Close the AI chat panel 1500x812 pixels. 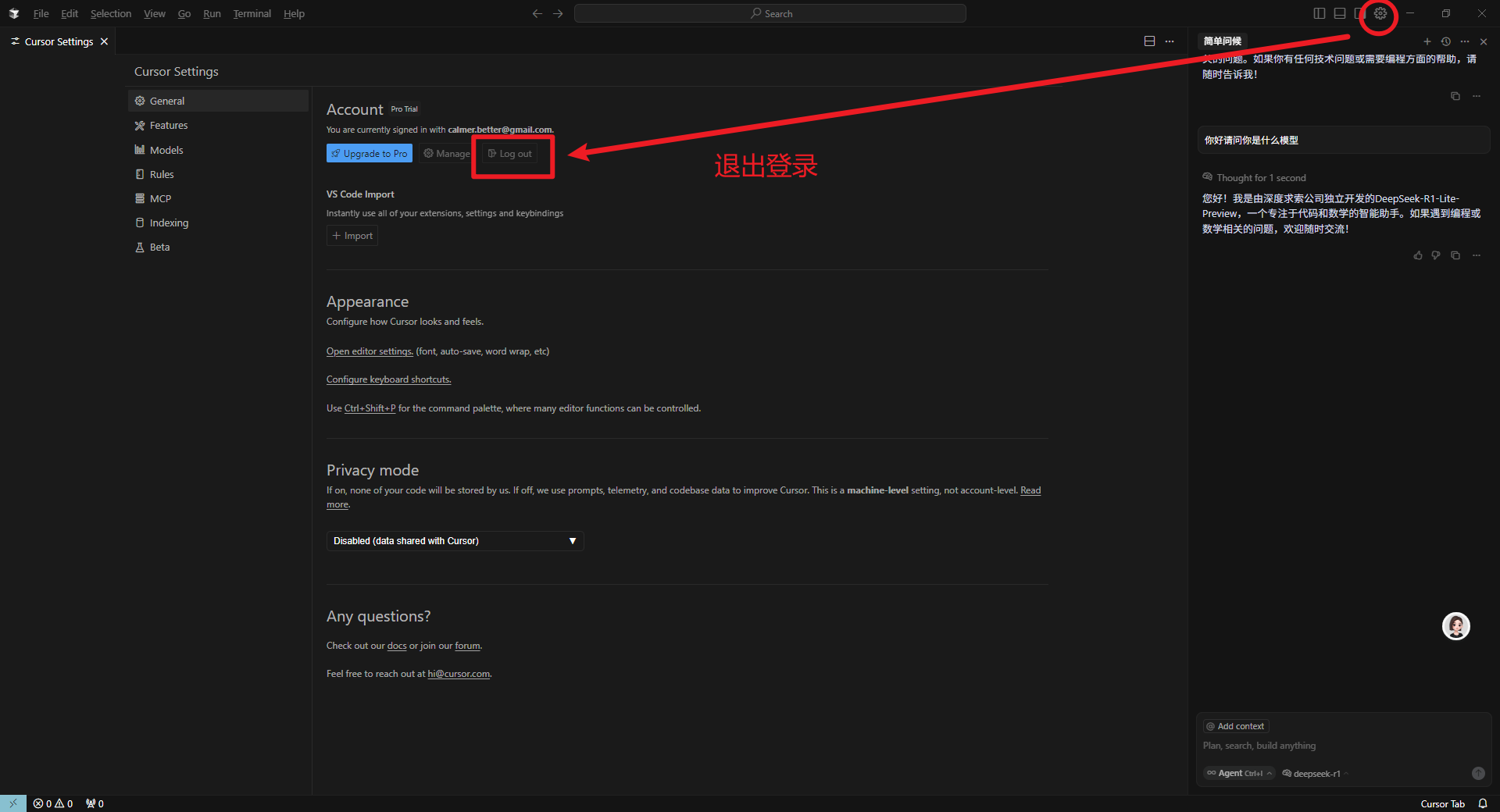pos(1484,41)
